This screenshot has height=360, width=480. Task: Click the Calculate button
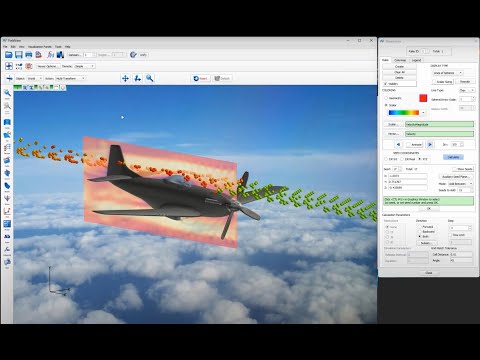(453, 157)
